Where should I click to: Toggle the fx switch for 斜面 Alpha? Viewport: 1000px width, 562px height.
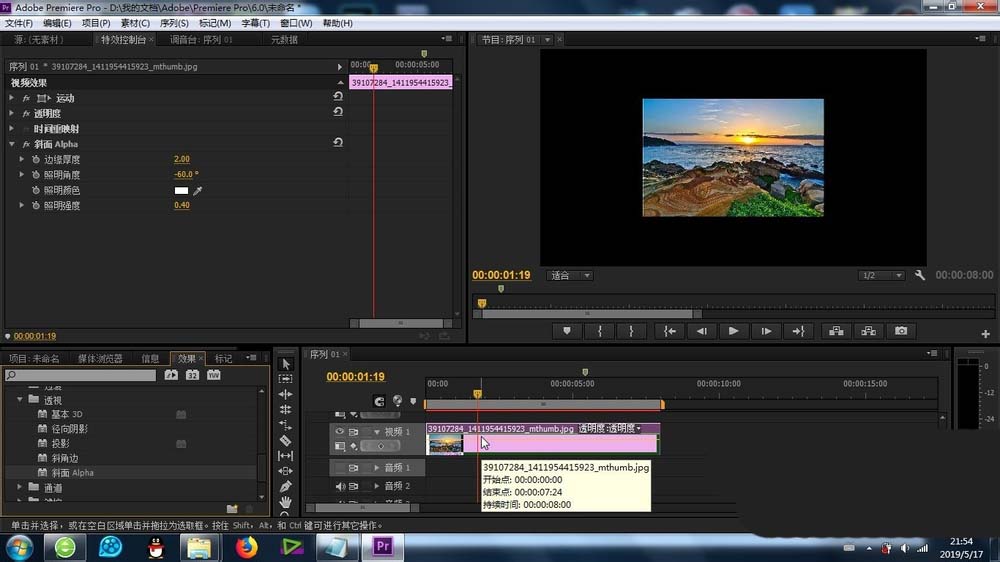point(26,144)
